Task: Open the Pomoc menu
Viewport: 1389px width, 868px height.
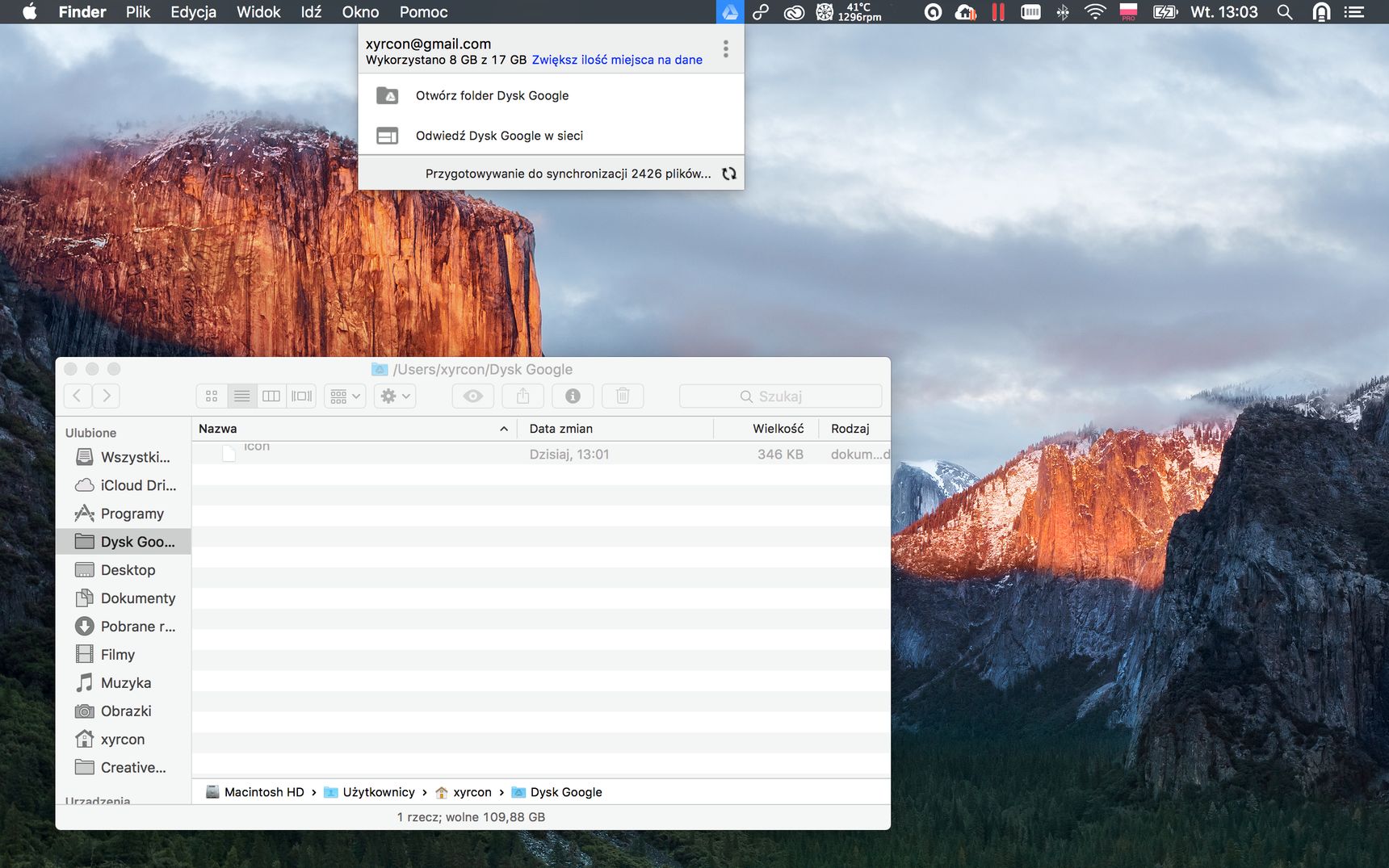Action: (423, 12)
